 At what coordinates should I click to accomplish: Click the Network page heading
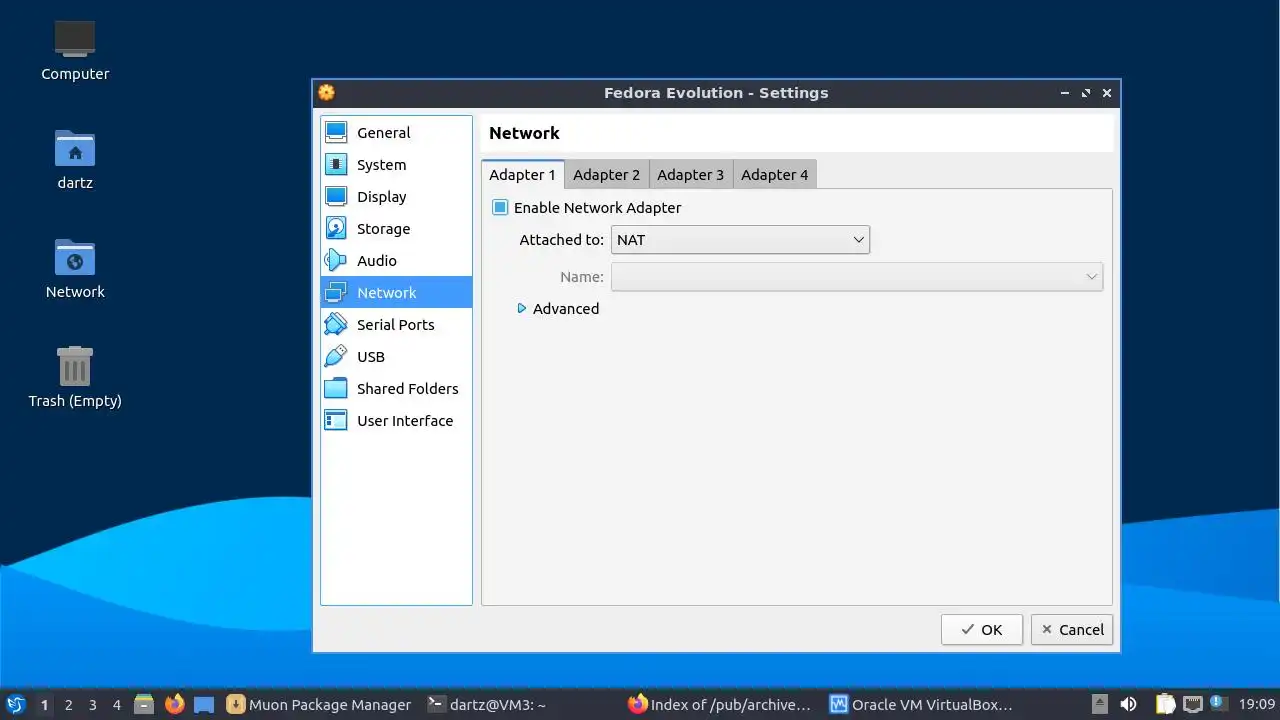tap(524, 133)
